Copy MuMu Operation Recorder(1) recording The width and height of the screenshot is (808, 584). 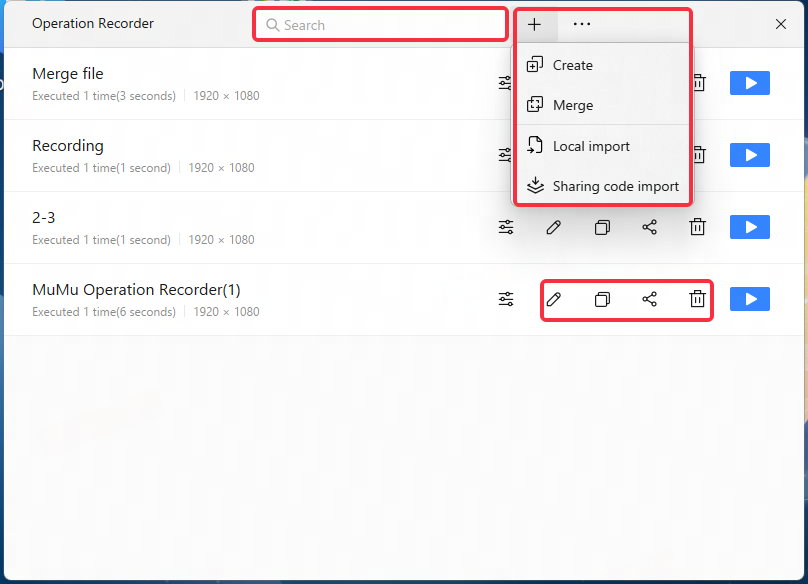[x=602, y=299]
